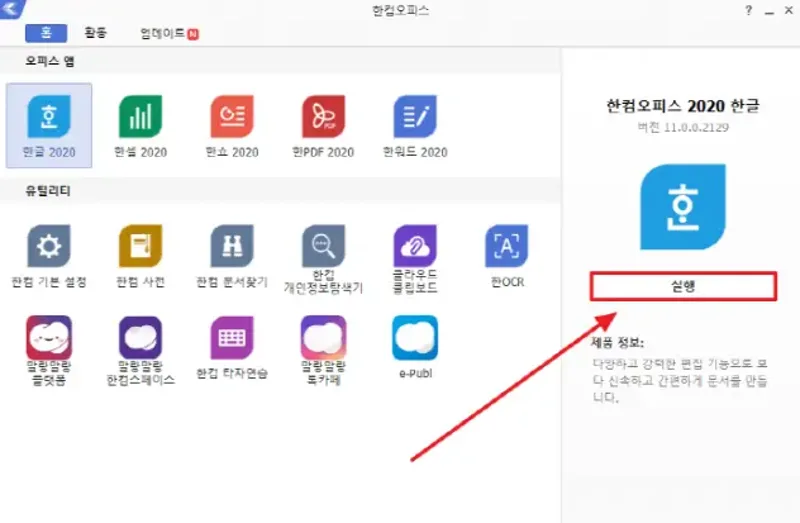The image size is (800, 523).
Task: Click the 실행 button
Action: point(683,286)
